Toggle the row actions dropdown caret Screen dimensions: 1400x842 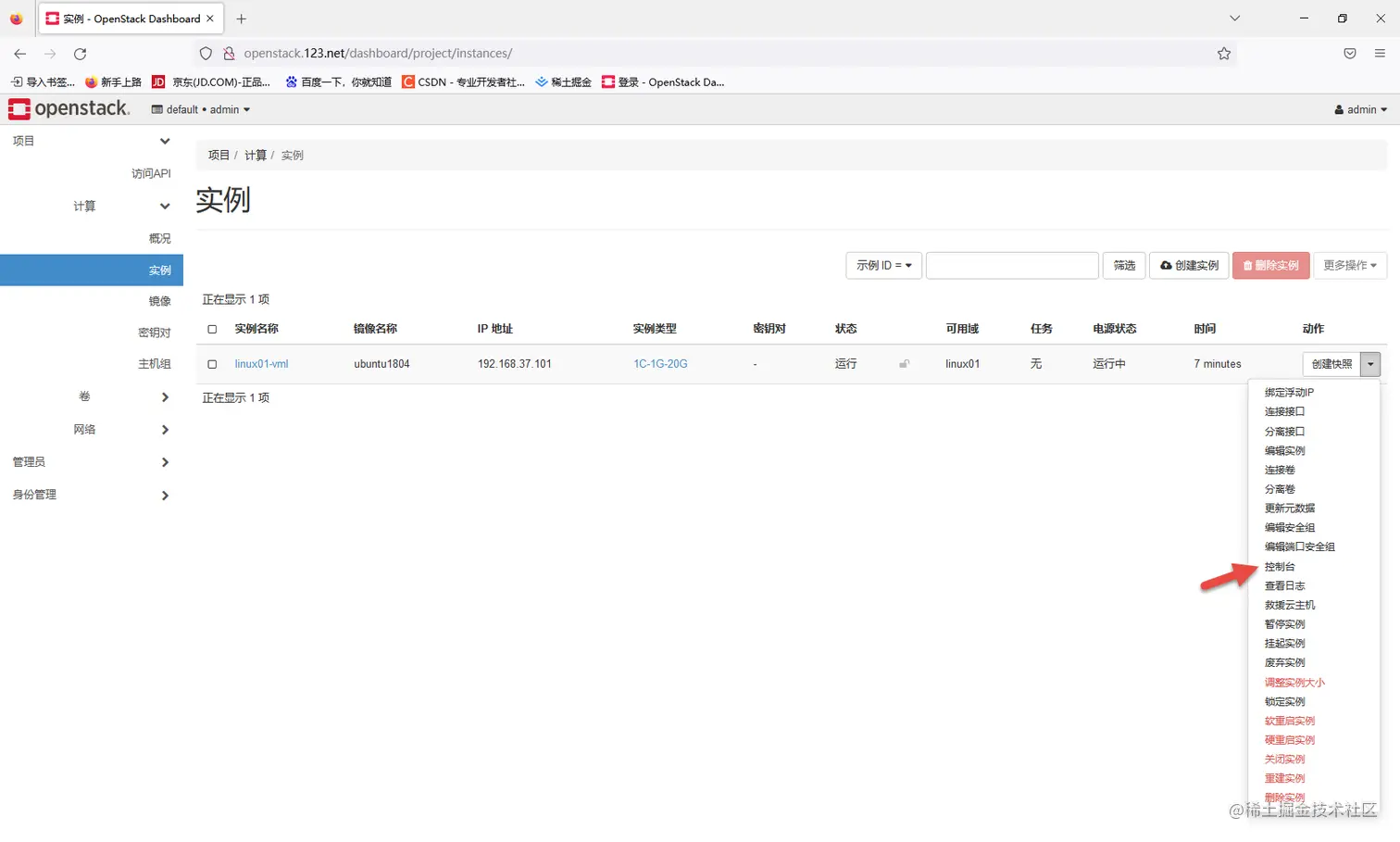1370,364
